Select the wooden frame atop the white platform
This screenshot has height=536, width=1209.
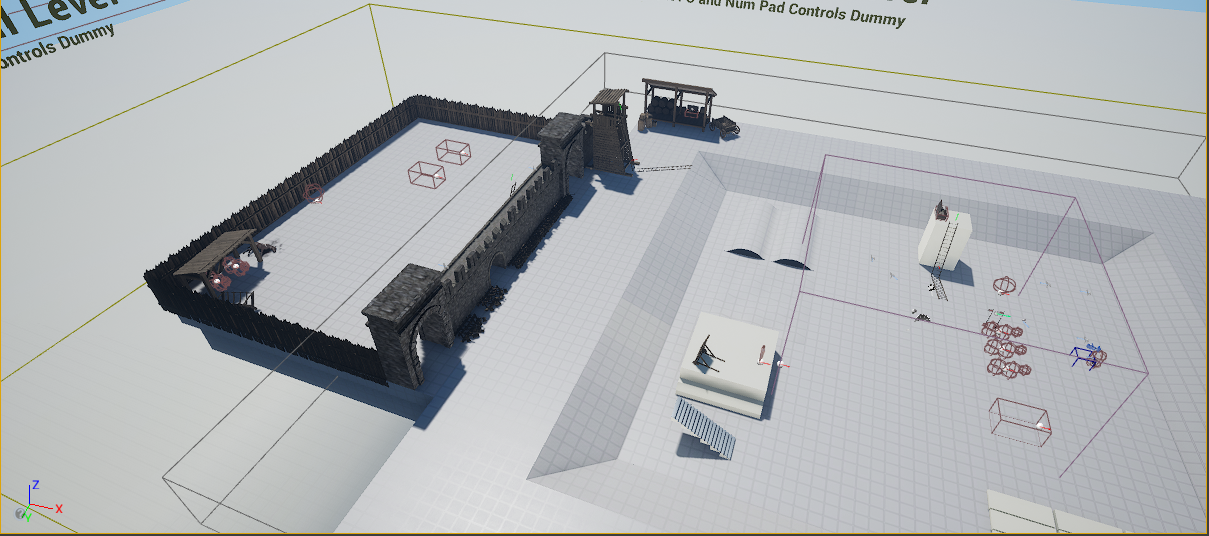(708, 352)
